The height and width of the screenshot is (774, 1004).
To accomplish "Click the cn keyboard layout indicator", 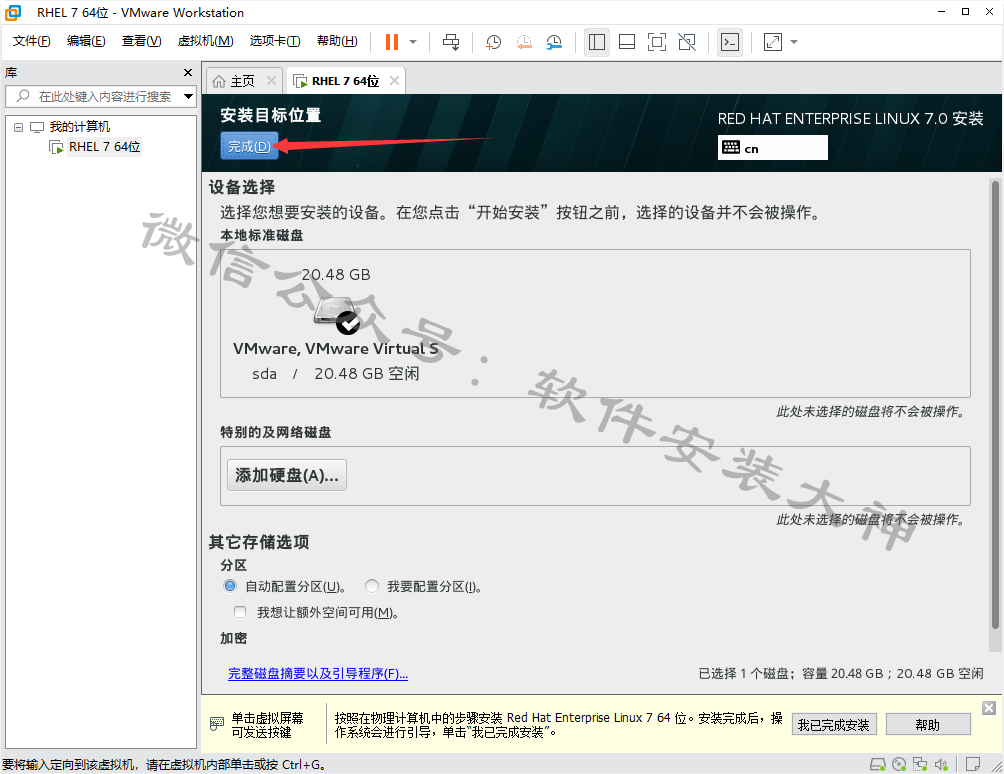I will (x=773, y=148).
